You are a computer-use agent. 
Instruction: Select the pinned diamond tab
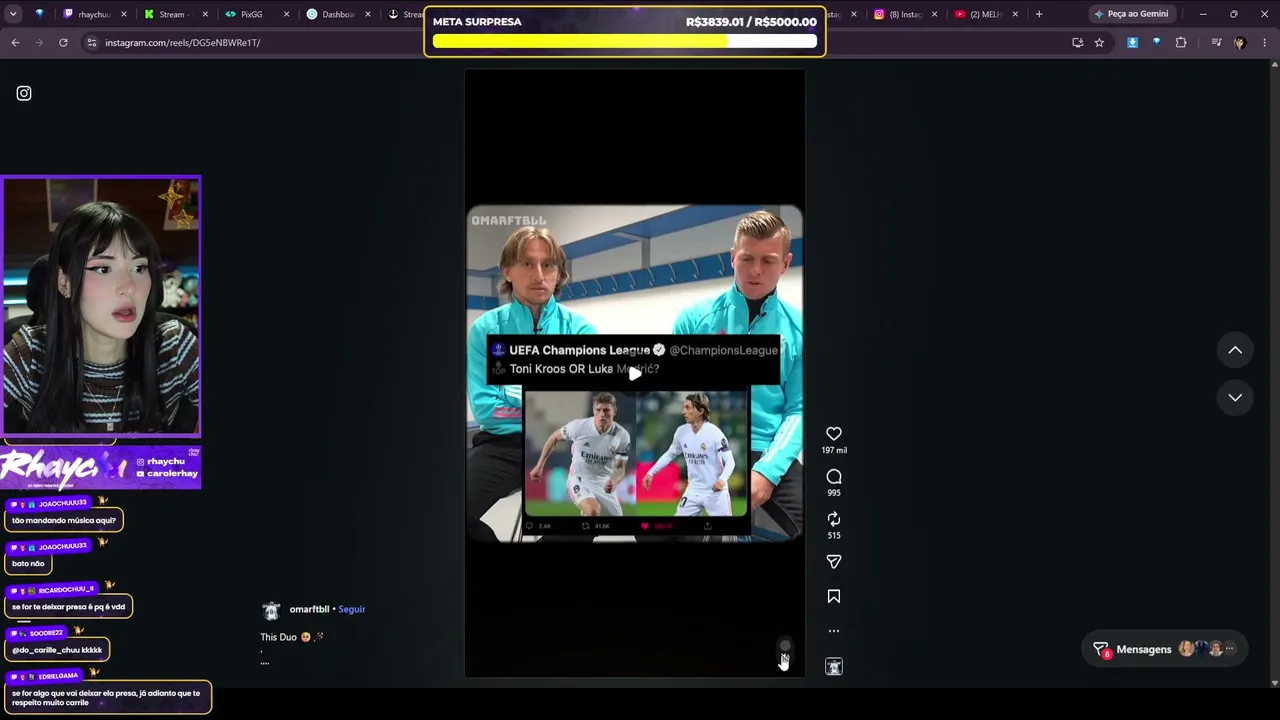pyautogui.click(x=39, y=14)
